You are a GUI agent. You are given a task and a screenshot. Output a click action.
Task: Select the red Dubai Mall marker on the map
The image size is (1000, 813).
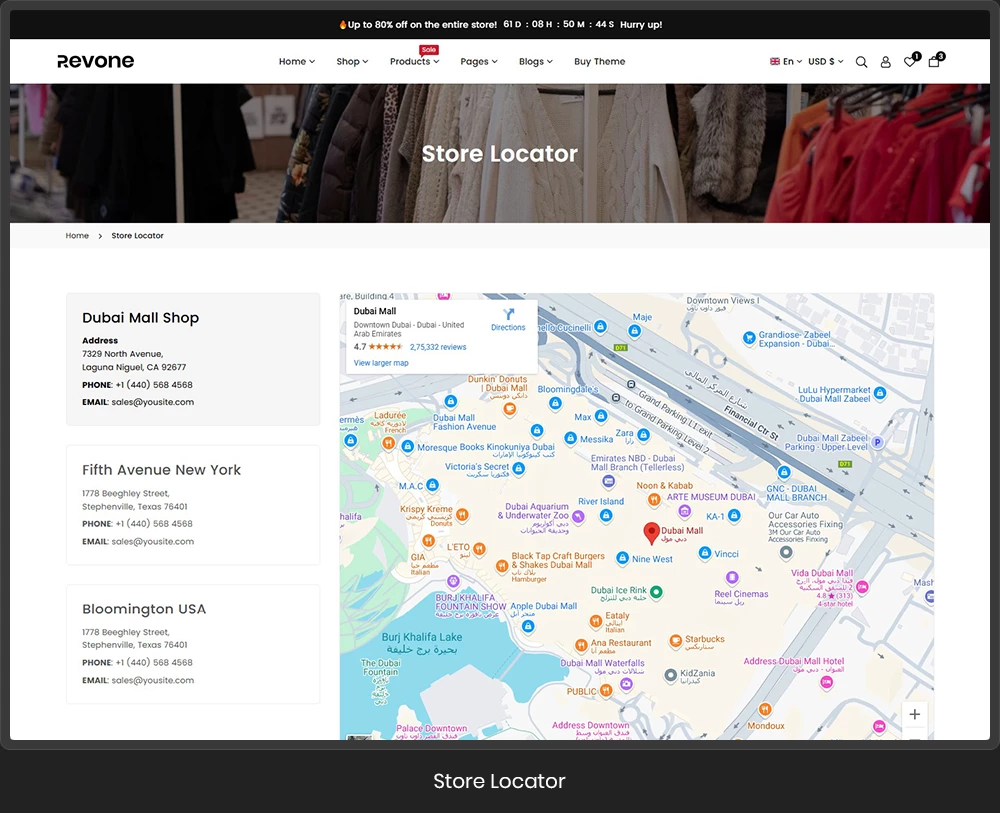click(652, 530)
